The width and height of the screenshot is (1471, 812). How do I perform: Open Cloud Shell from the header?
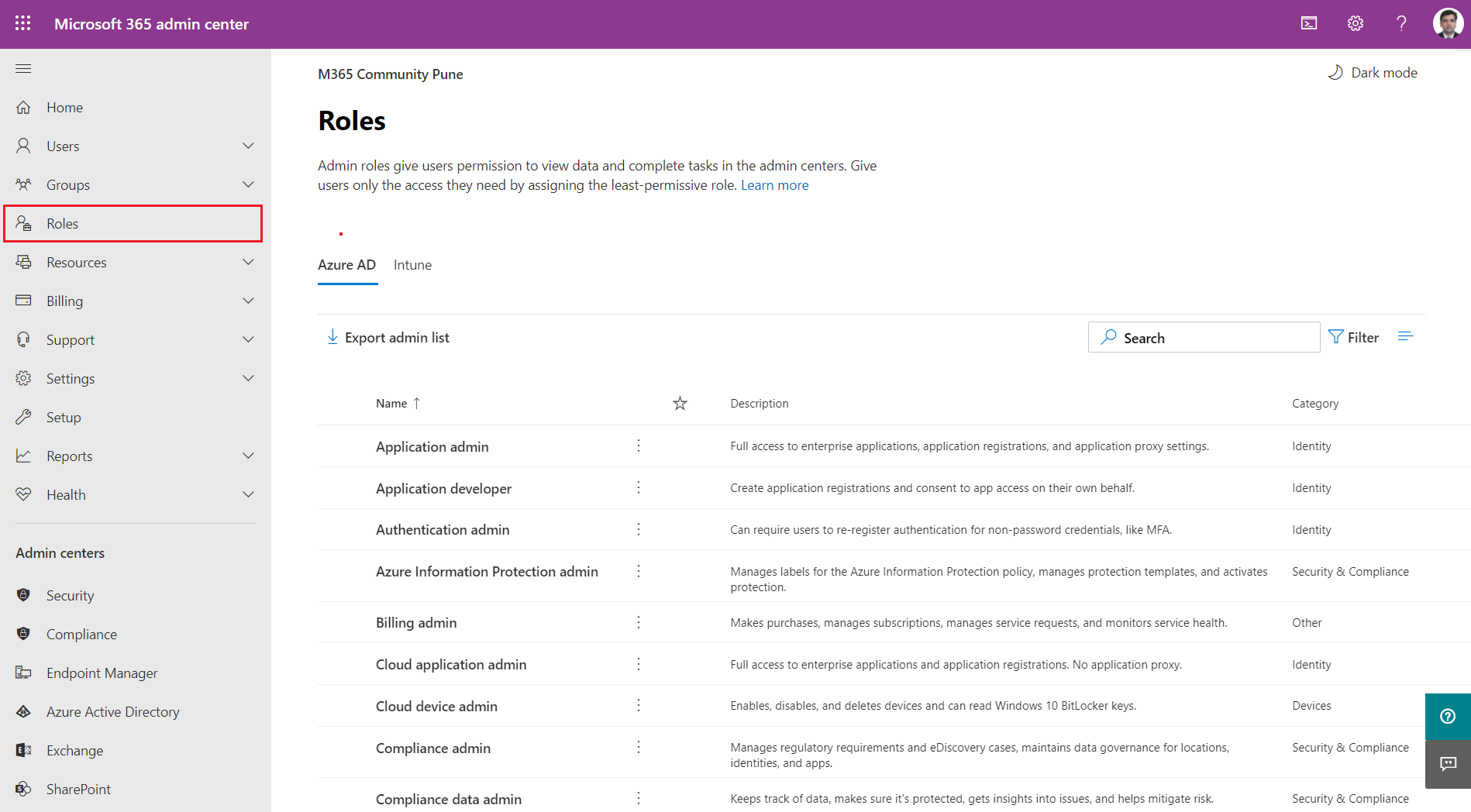coord(1309,23)
